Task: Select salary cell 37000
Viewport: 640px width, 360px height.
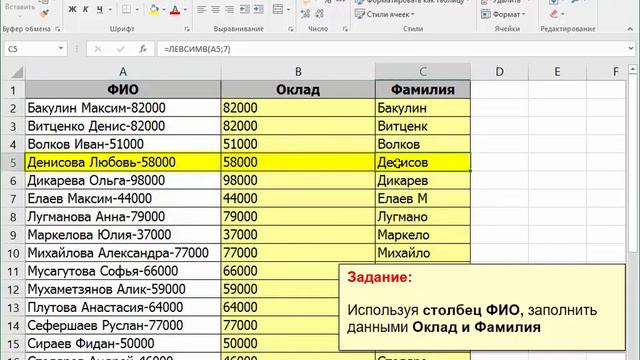Action: tap(298, 235)
